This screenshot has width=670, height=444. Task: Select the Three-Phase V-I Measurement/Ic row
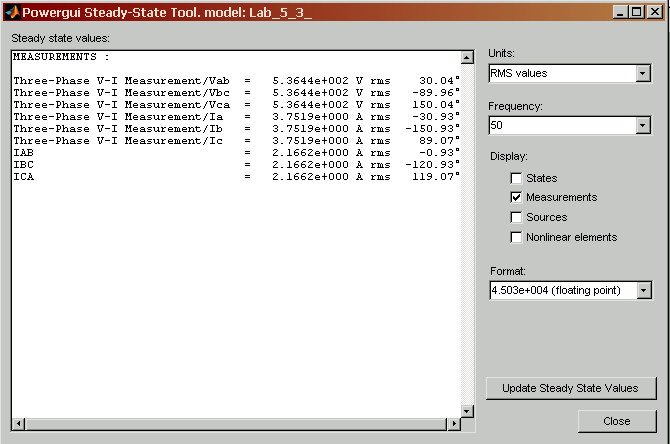click(x=236, y=141)
